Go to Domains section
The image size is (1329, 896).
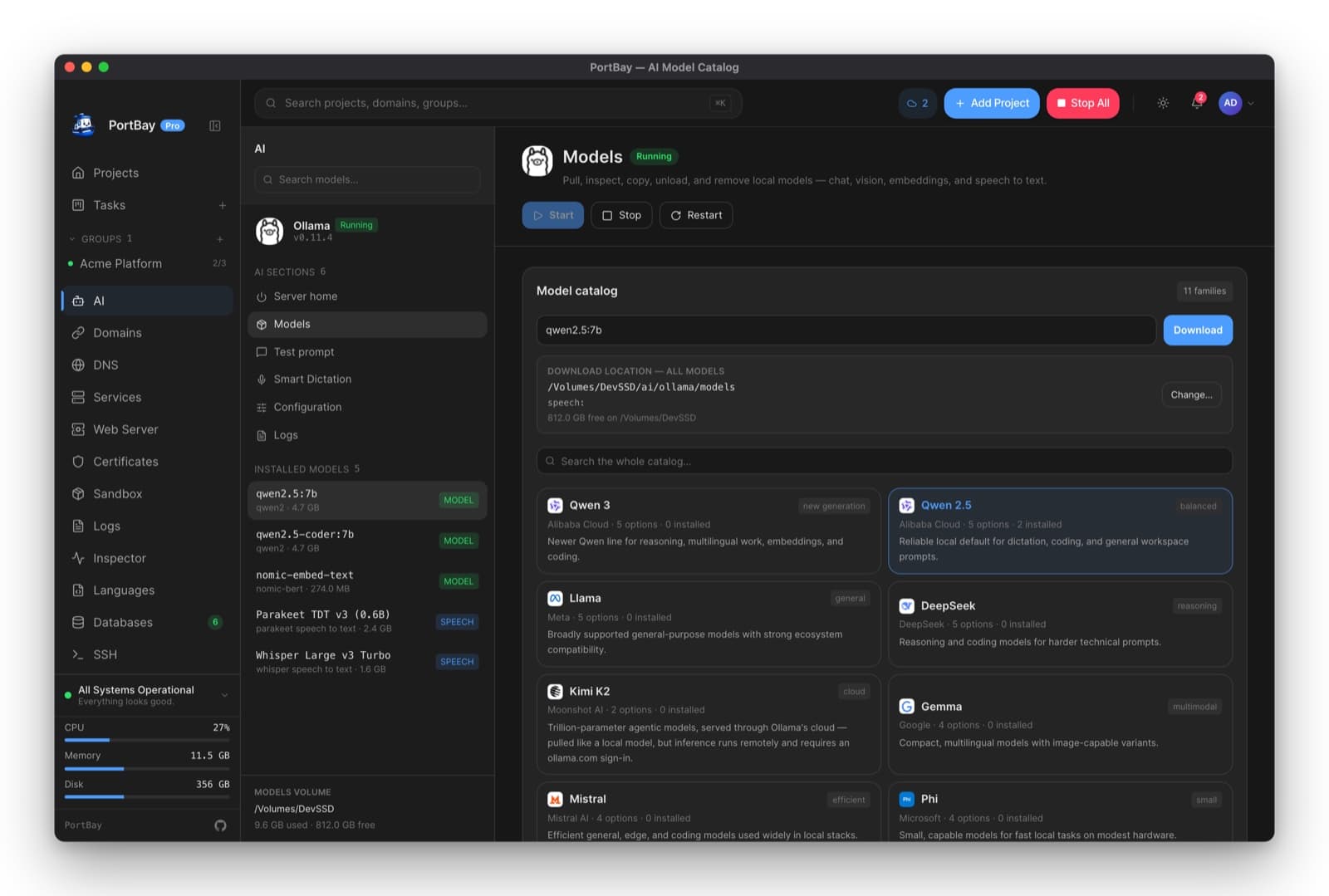(x=146, y=333)
